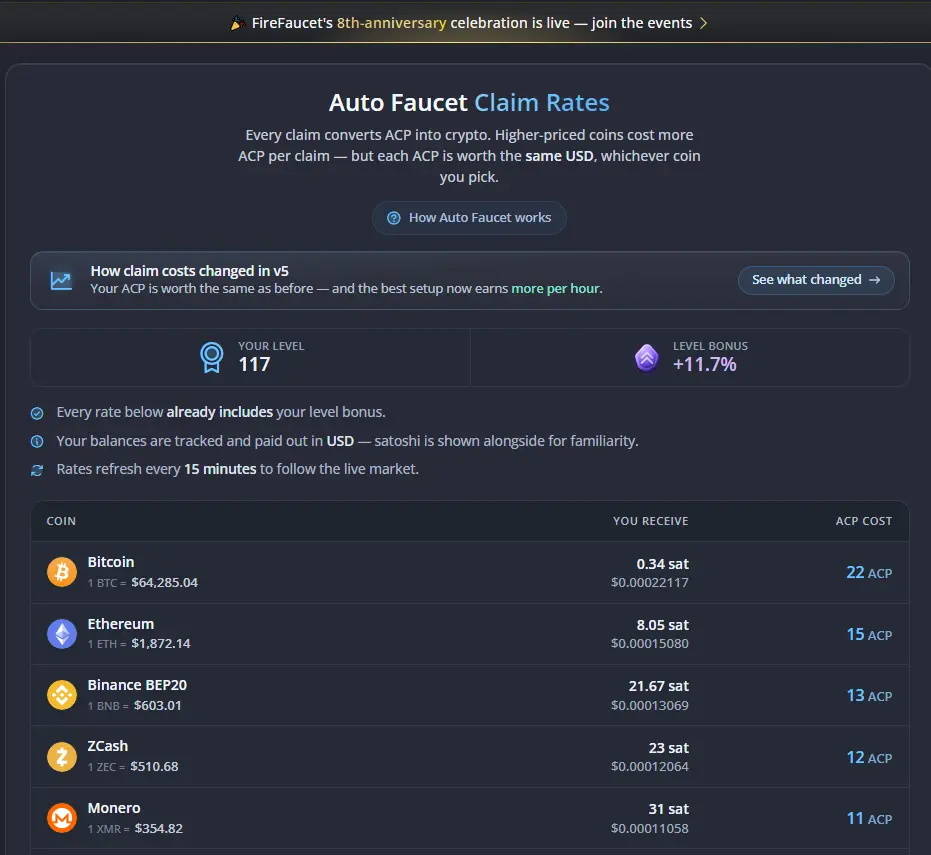
Task: Click the 21.67 sat amount
Action: click(x=659, y=686)
